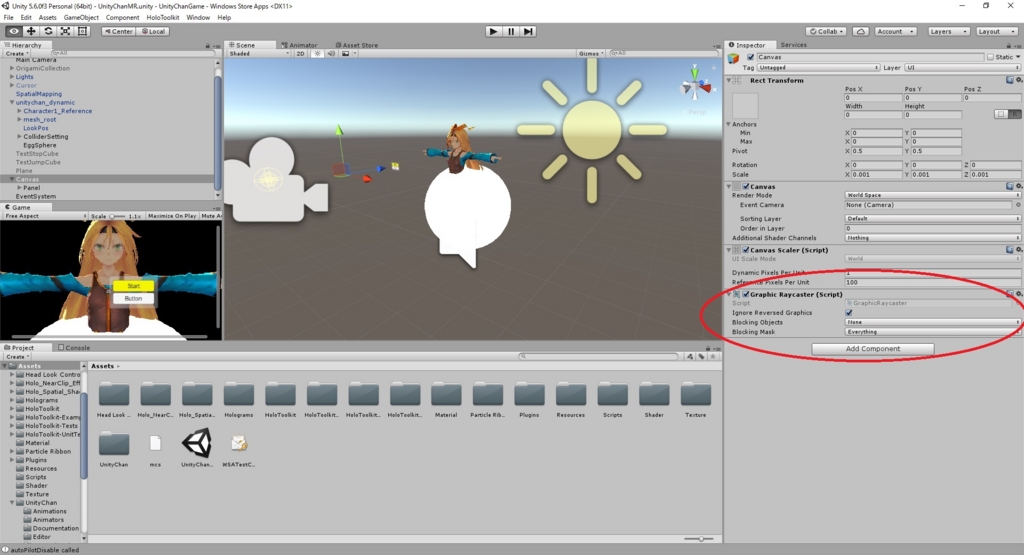Click the anchor presets box

[745, 106]
